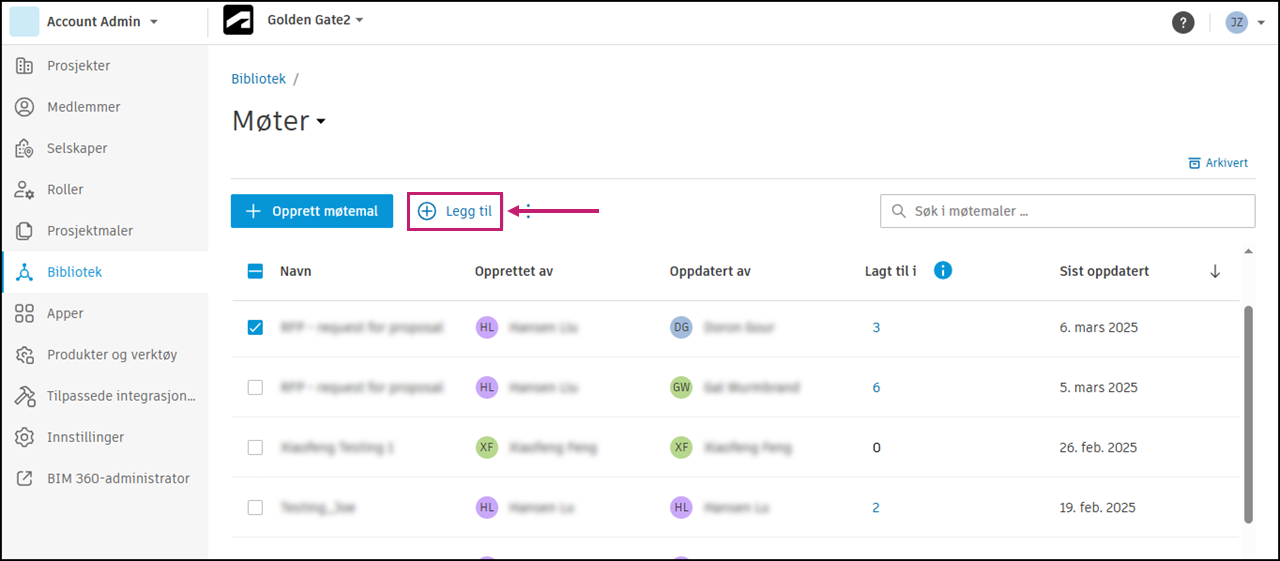
Task: Click the help question mark icon
Action: point(1183,22)
